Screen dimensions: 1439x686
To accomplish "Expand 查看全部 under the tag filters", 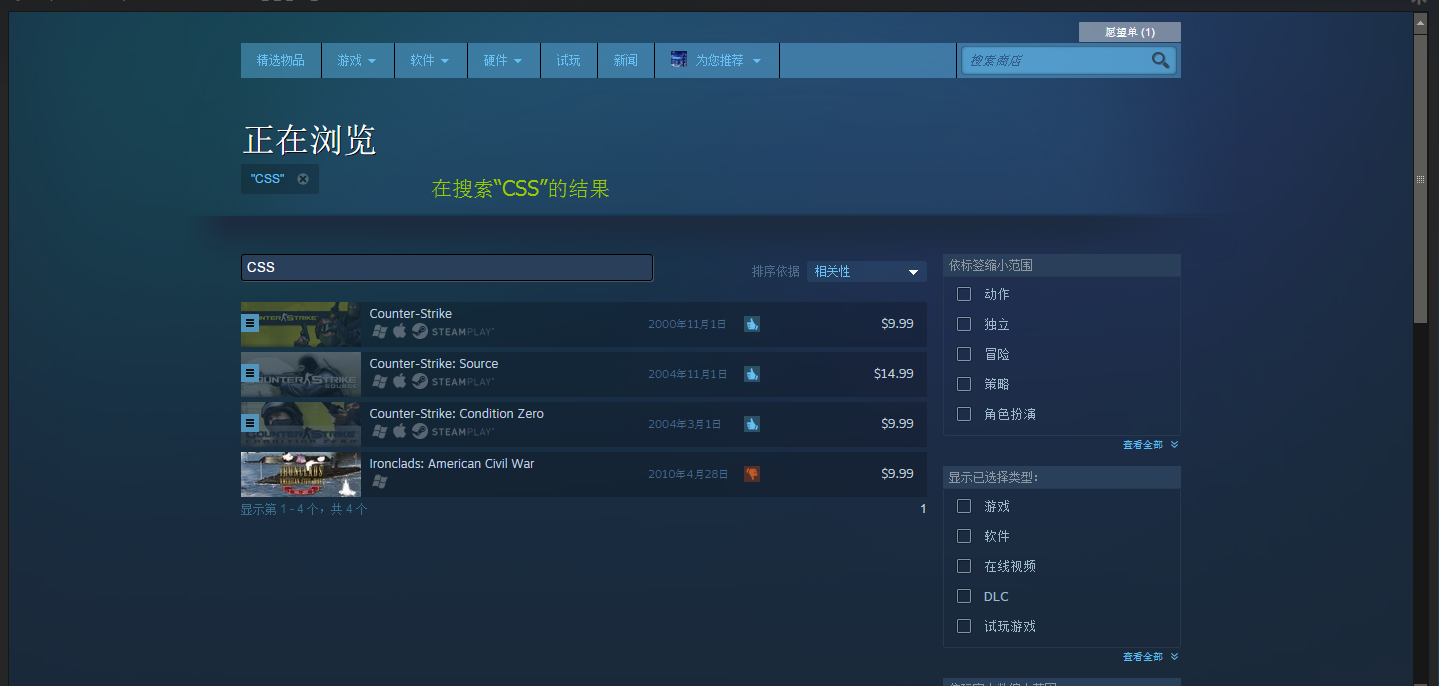I will [x=1150, y=444].
